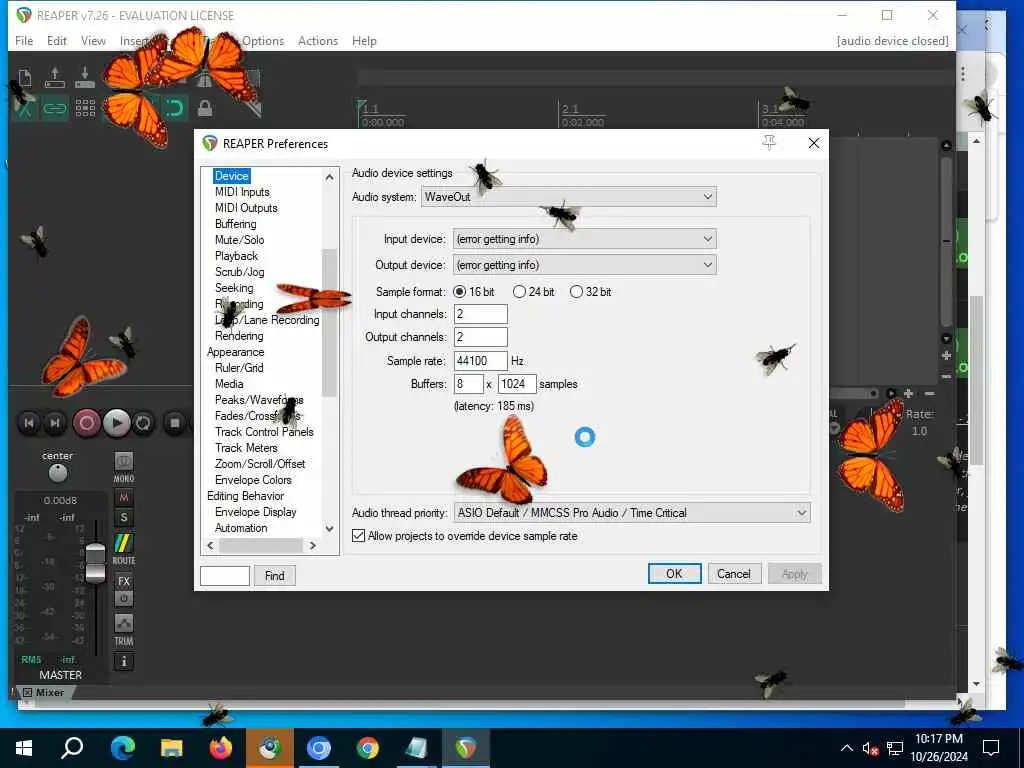The width and height of the screenshot is (1024, 768).
Task: Open the Output device dropdown
Action: click(584, 265)
